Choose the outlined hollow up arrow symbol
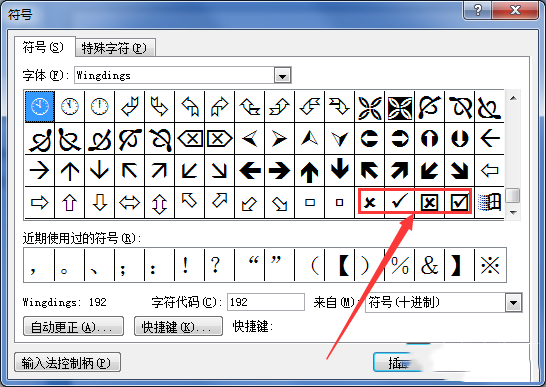546x387 pixels. (x=70, y=203)
